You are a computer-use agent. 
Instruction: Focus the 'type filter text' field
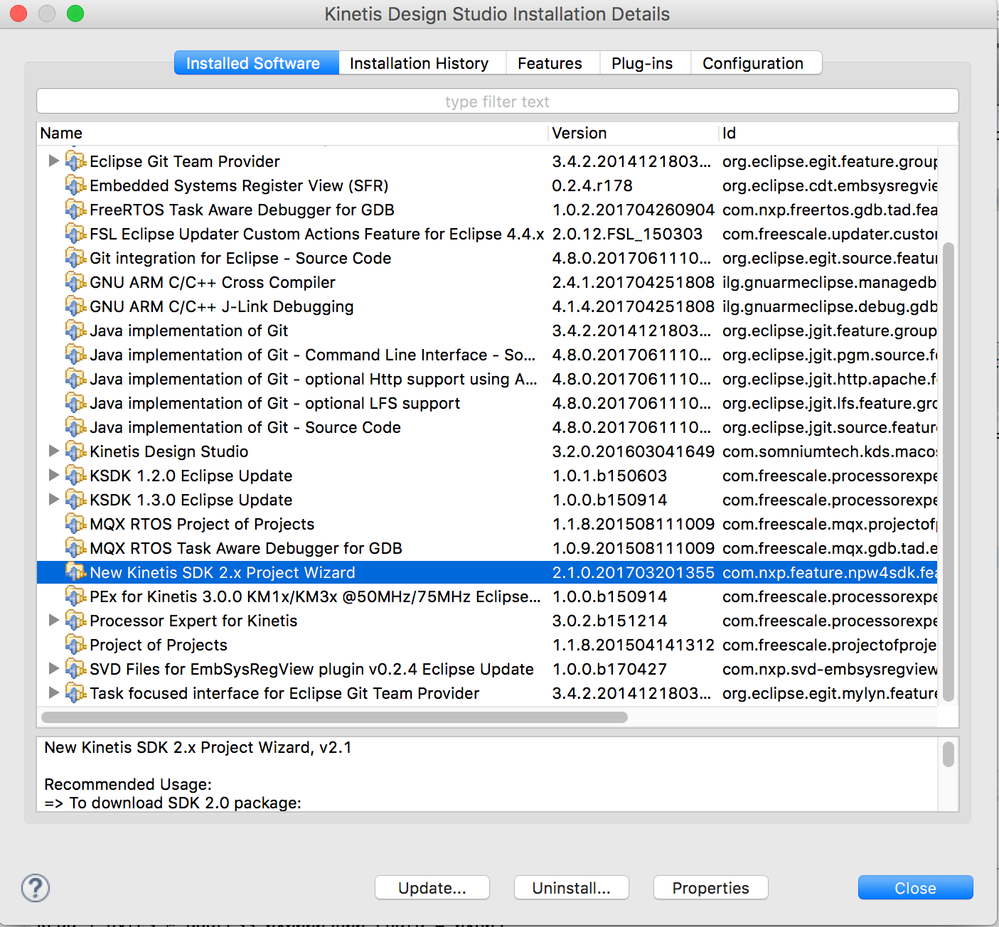497,102
